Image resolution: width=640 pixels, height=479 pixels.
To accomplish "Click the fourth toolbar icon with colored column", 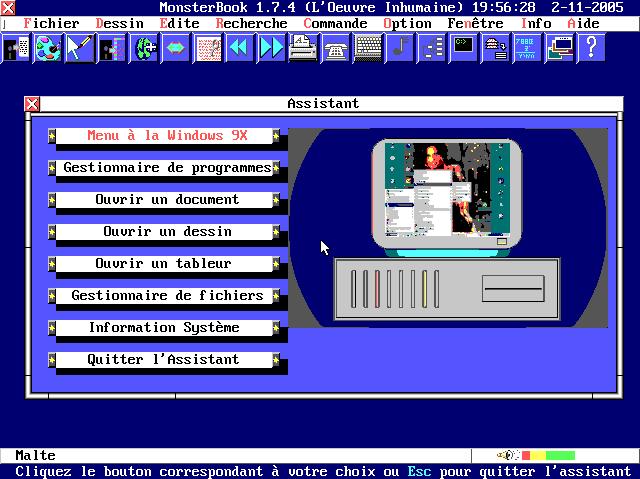I will point(112,48).
